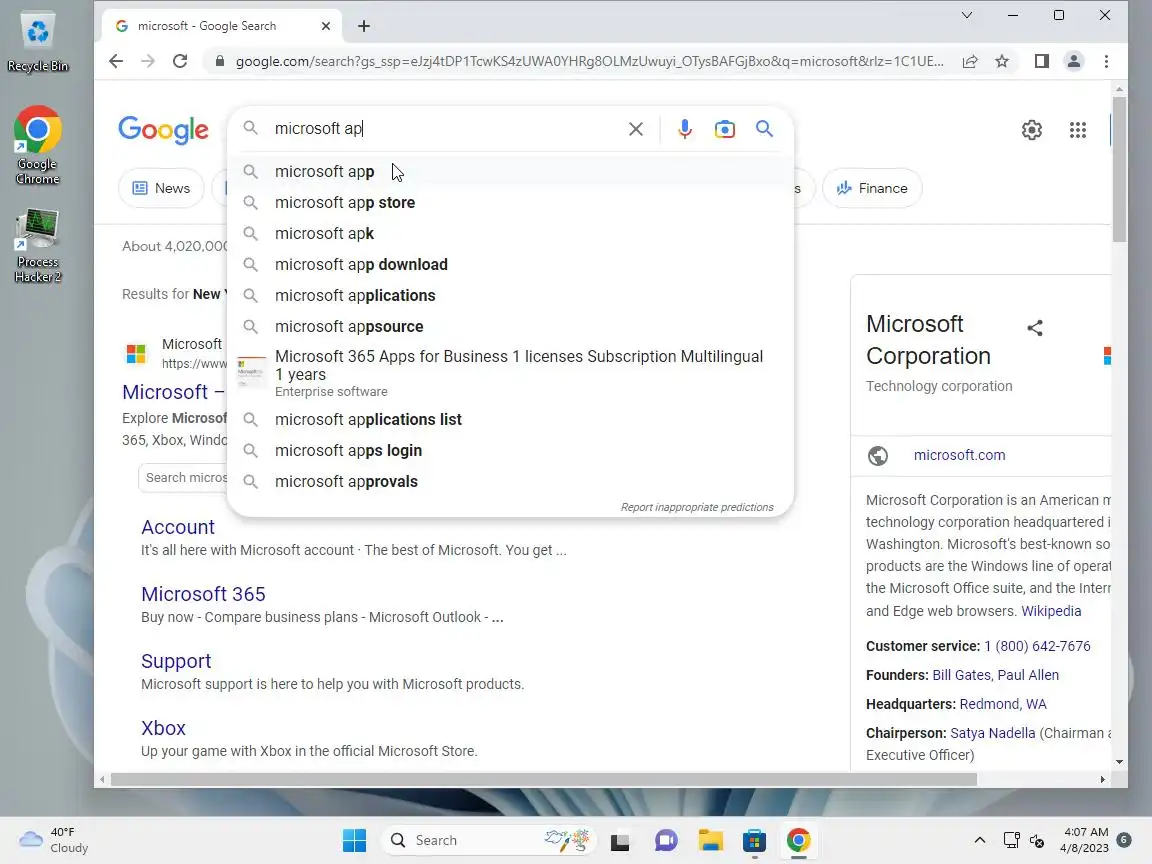Submit search with blue magnifier icon

(x=765, y=129)
